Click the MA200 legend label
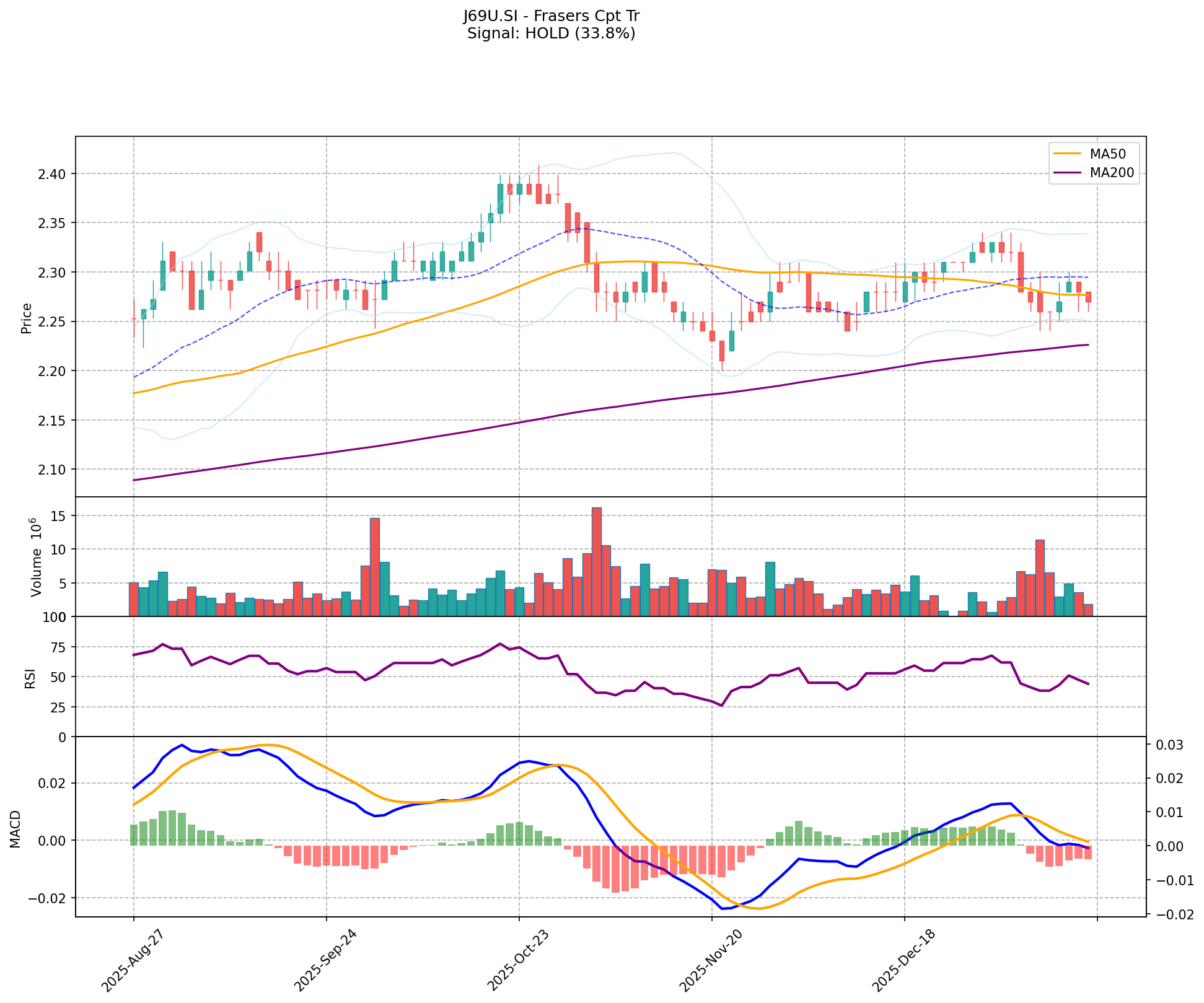Screen dimensions: 1204x1003 point(1112,173)
